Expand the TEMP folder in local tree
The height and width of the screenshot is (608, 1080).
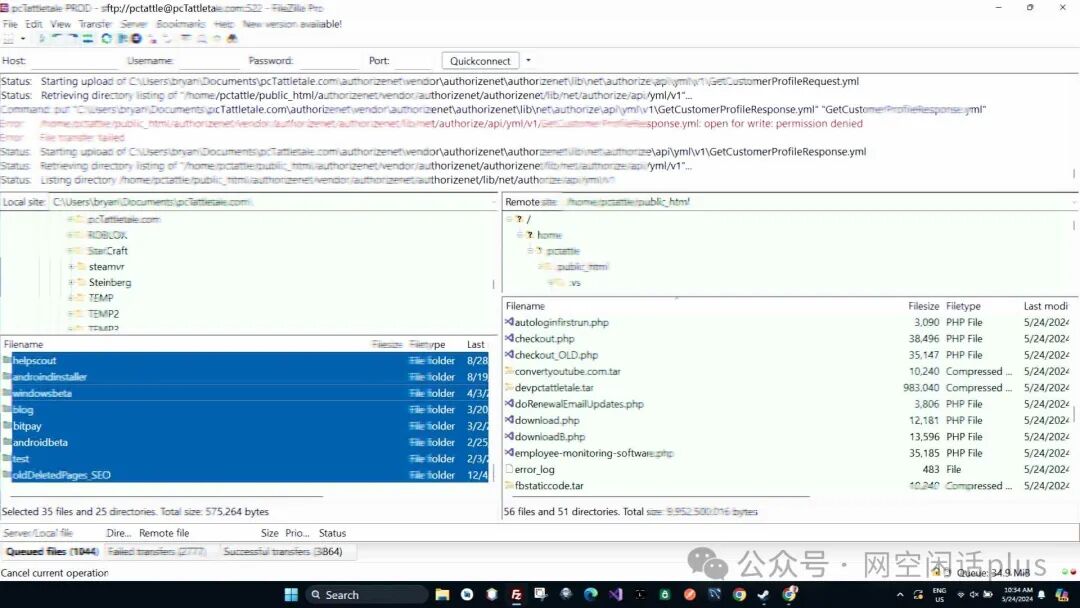(x=71, y=298)
